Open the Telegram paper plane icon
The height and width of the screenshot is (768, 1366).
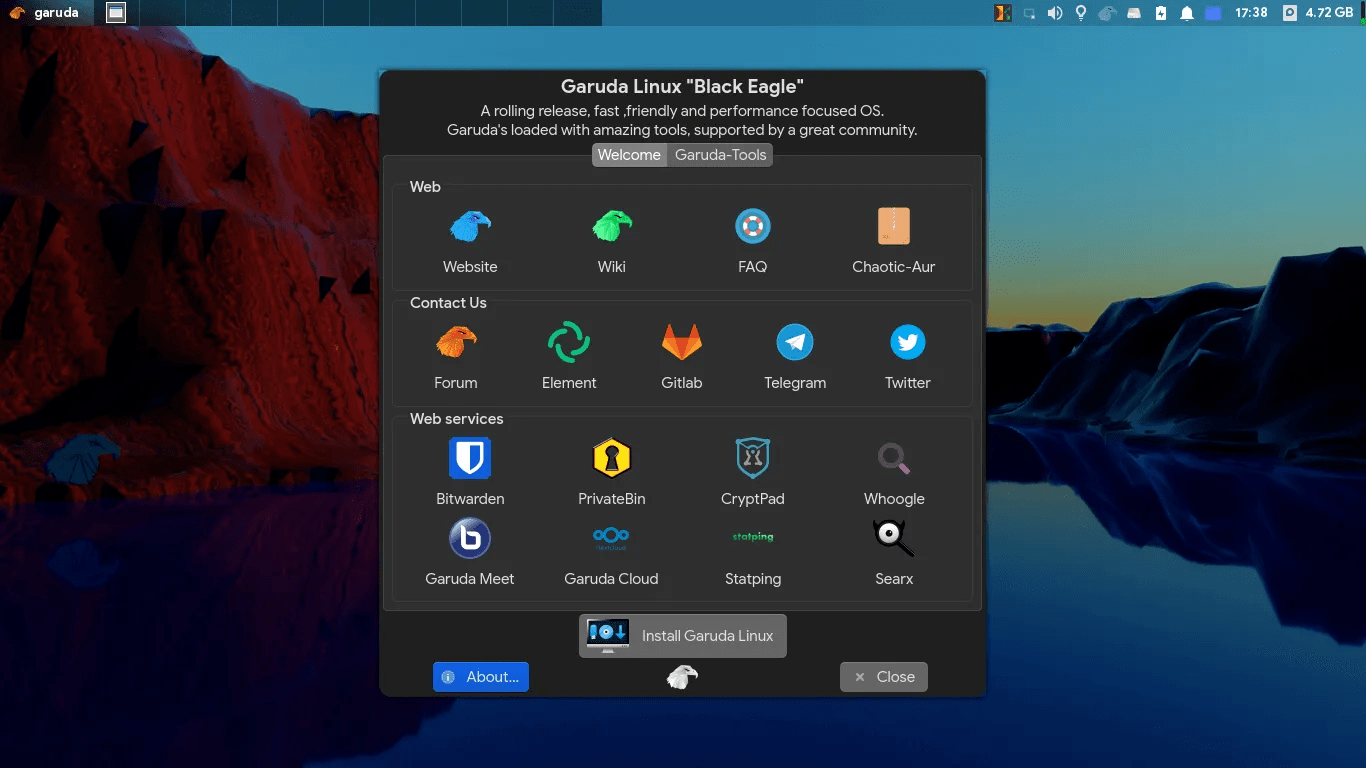pyautogui.click(x=795, y=342)
